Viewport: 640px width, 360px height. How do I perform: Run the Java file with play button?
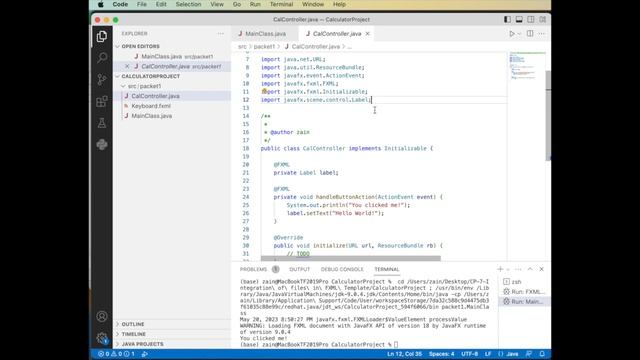(x=512, y=33)
